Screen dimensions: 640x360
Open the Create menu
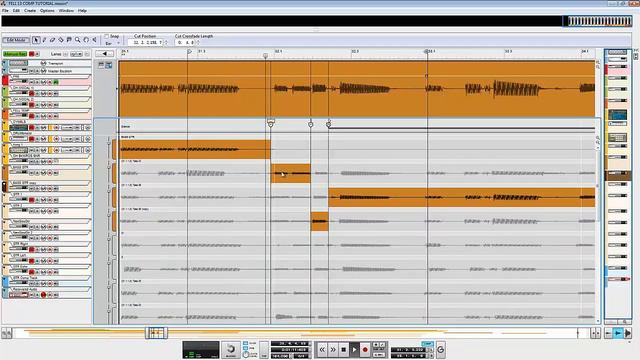click(30, 11)
